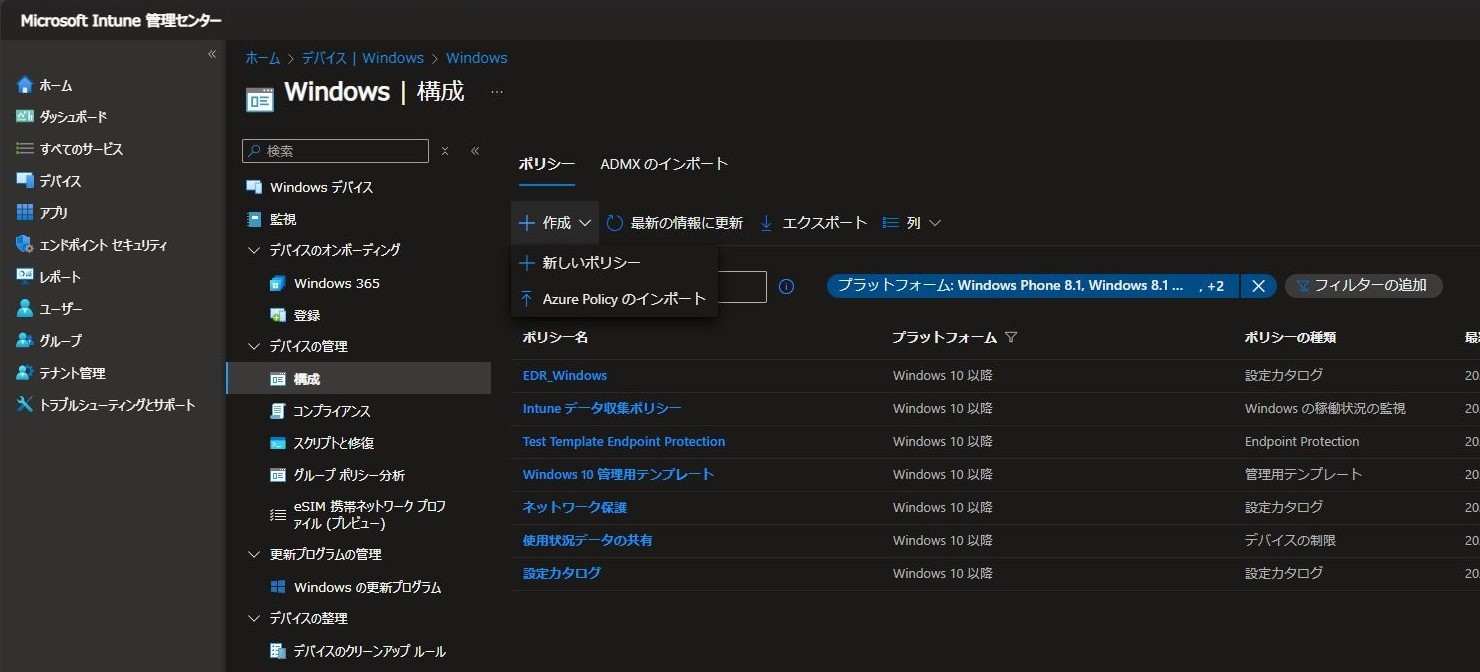
Task: Click the info icon beside search box
Action: pos(786,287)
